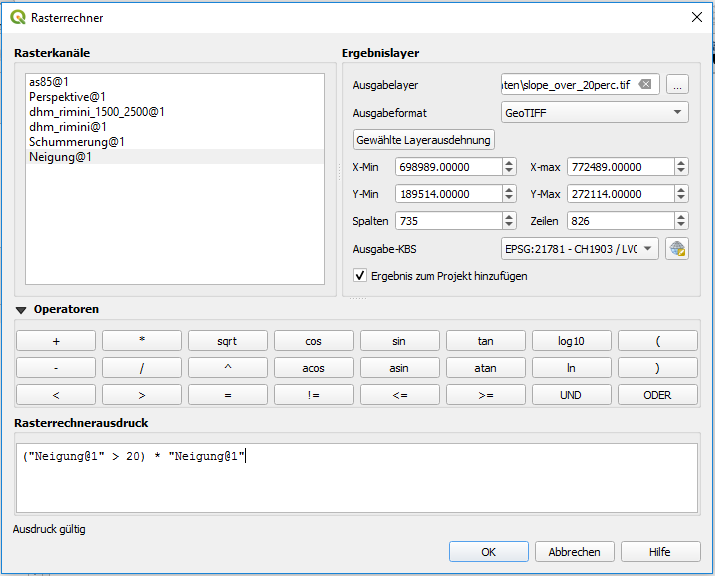Insert the sqrt operator
The image size is (715, 576).
point(227,341)
